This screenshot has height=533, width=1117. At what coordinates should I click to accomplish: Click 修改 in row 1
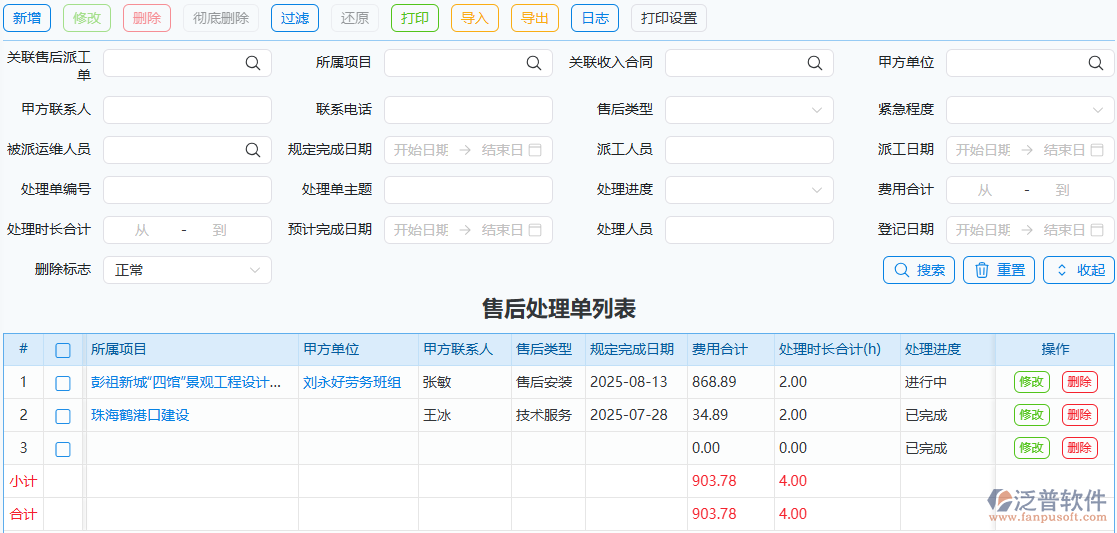(x=1032, y=382)
